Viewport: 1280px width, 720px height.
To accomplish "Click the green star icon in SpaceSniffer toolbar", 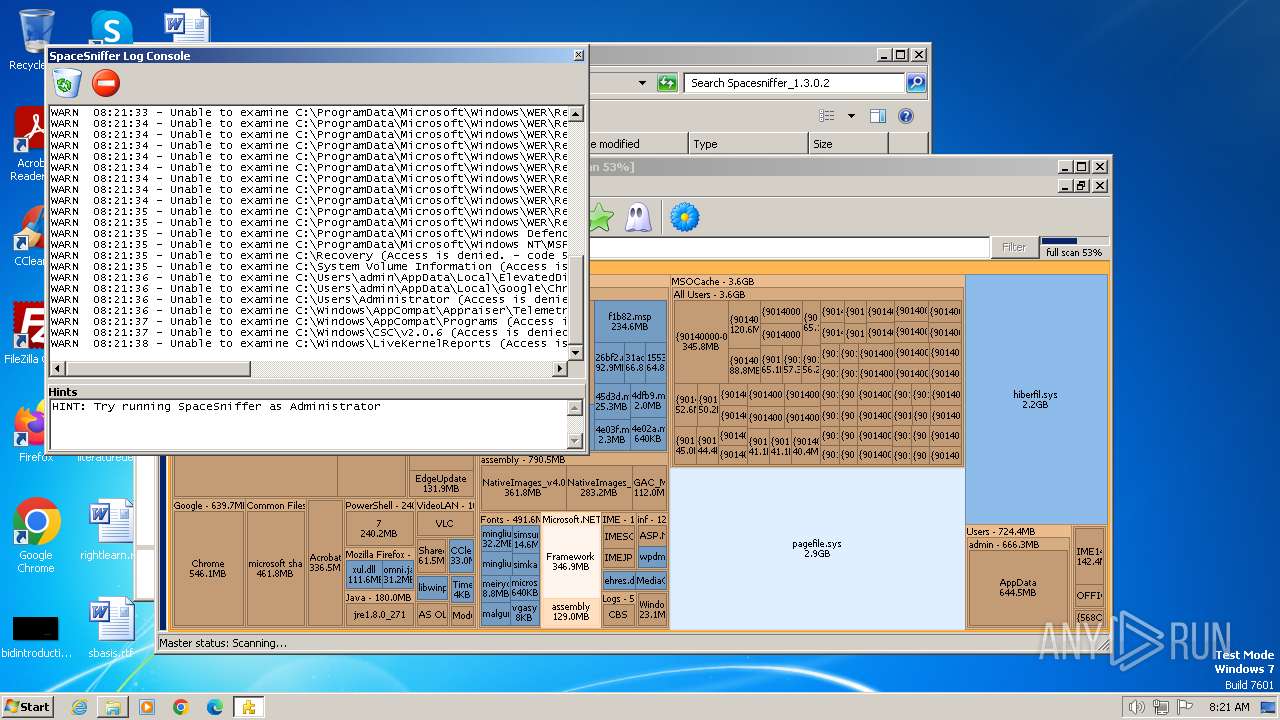I will point(600,217).
